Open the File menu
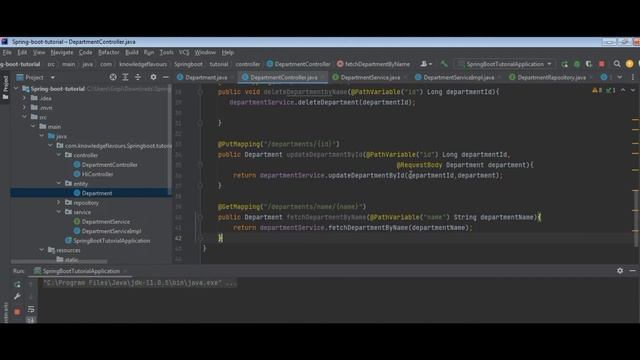 point(7,53)
